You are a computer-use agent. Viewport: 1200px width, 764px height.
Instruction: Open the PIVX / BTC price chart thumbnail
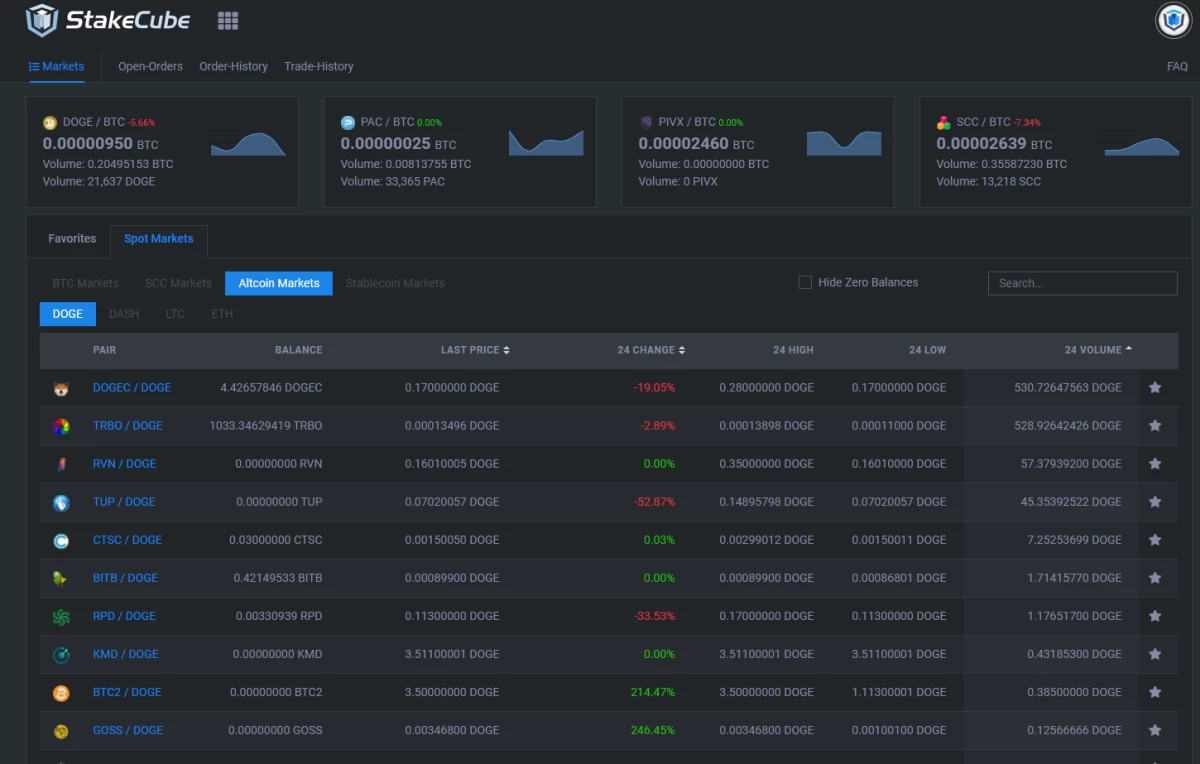(844, 143)
